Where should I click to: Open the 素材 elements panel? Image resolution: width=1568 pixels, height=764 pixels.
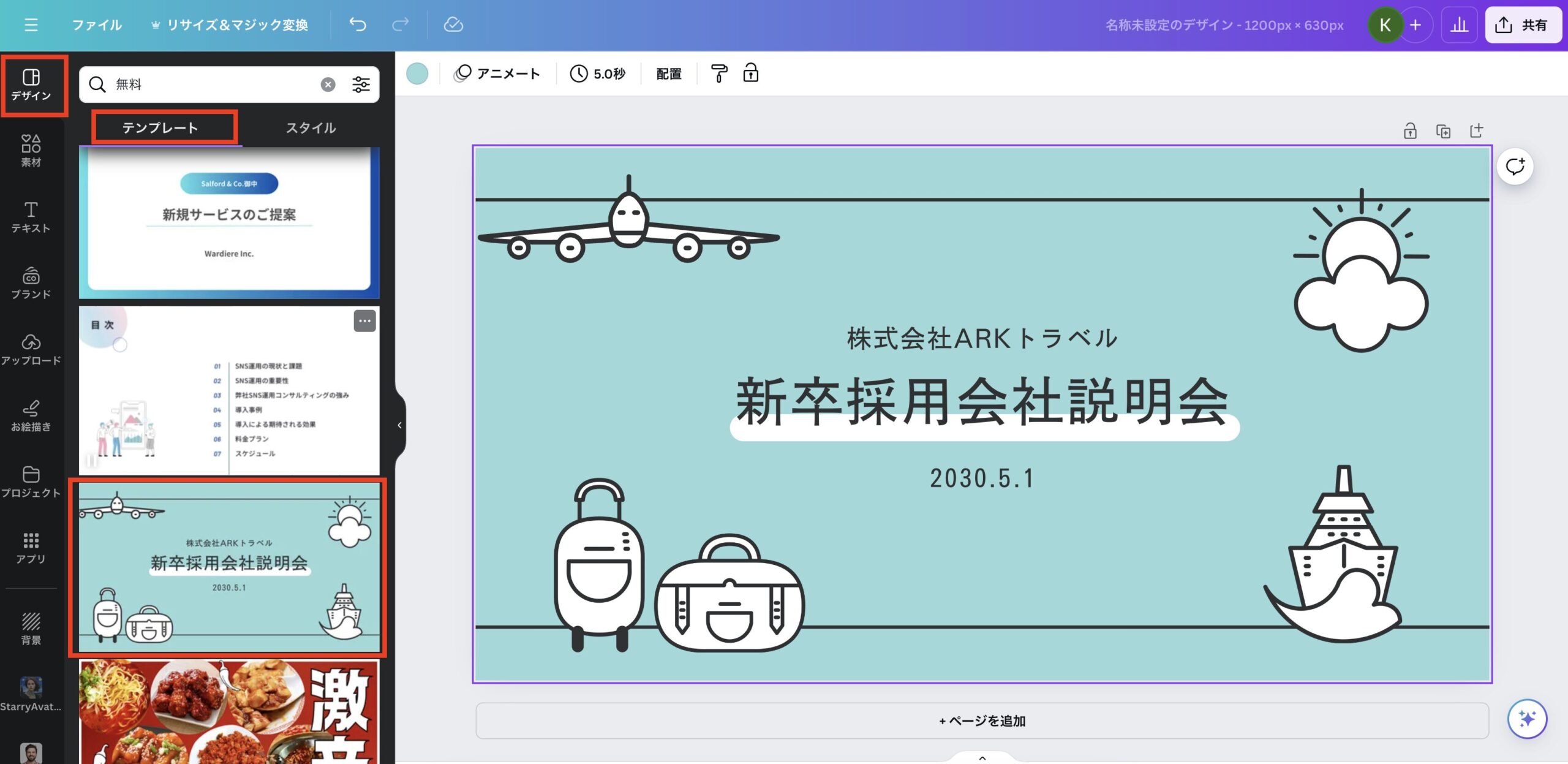pyautogui.click(x=31, y=151)
